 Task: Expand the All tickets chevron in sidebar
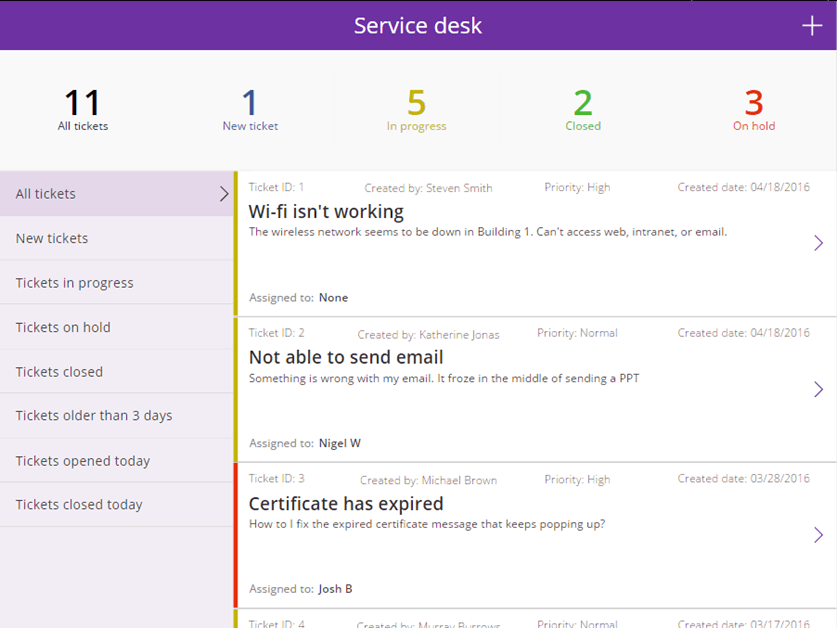point(224,194)
